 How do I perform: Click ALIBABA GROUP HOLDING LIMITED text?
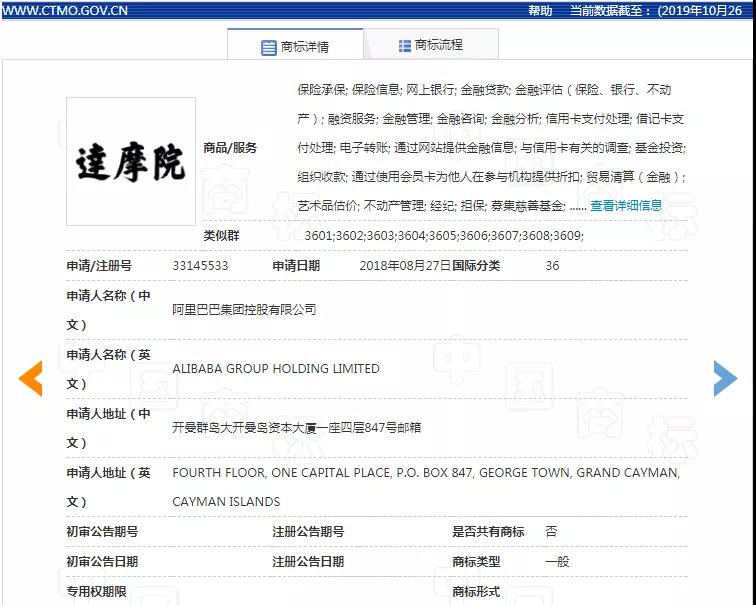pyautogui.click(x=276, y=369)
